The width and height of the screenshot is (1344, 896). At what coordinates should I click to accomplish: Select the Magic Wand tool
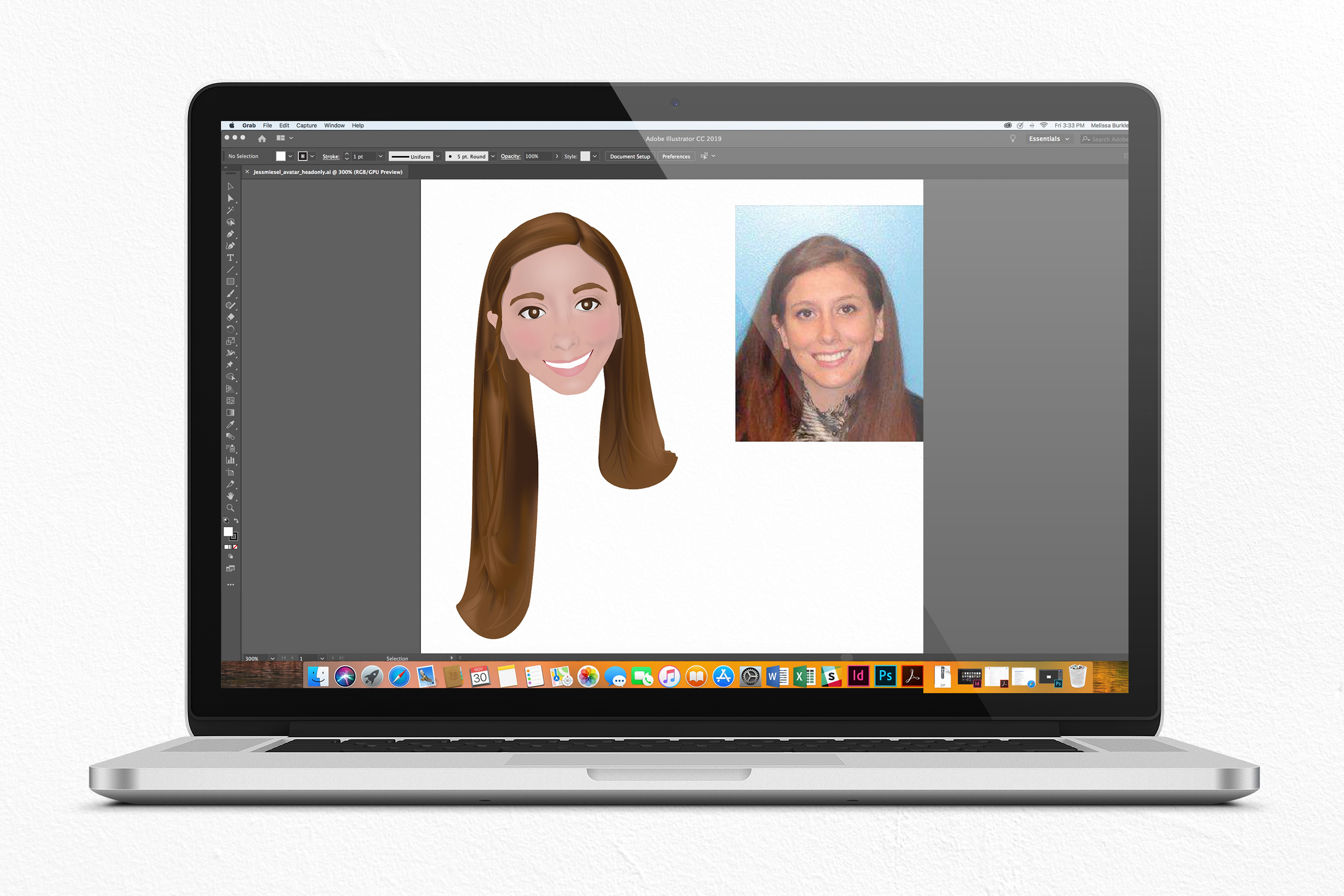click(230, 210)
